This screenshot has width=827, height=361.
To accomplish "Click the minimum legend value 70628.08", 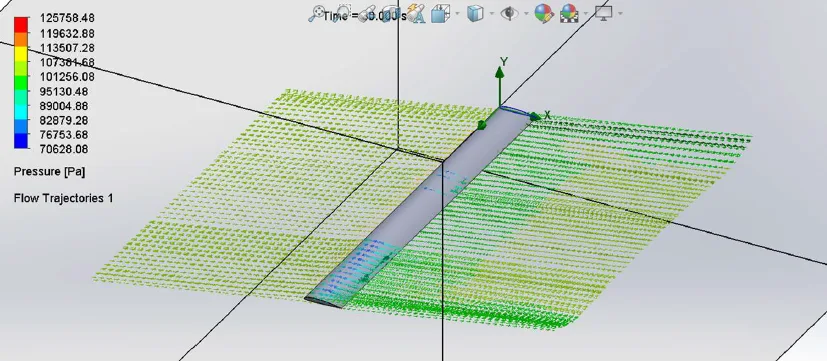I will 63,149.
